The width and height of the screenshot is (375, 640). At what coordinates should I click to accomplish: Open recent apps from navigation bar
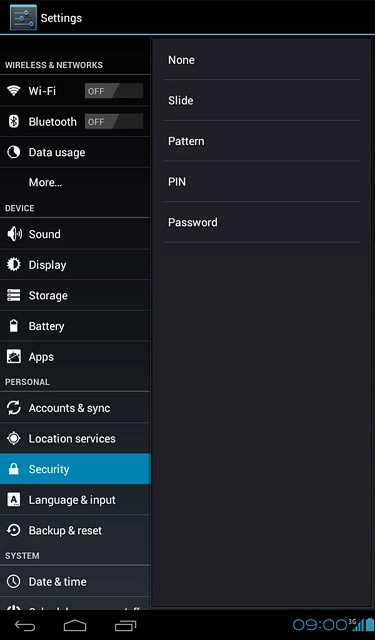point(125,625)
